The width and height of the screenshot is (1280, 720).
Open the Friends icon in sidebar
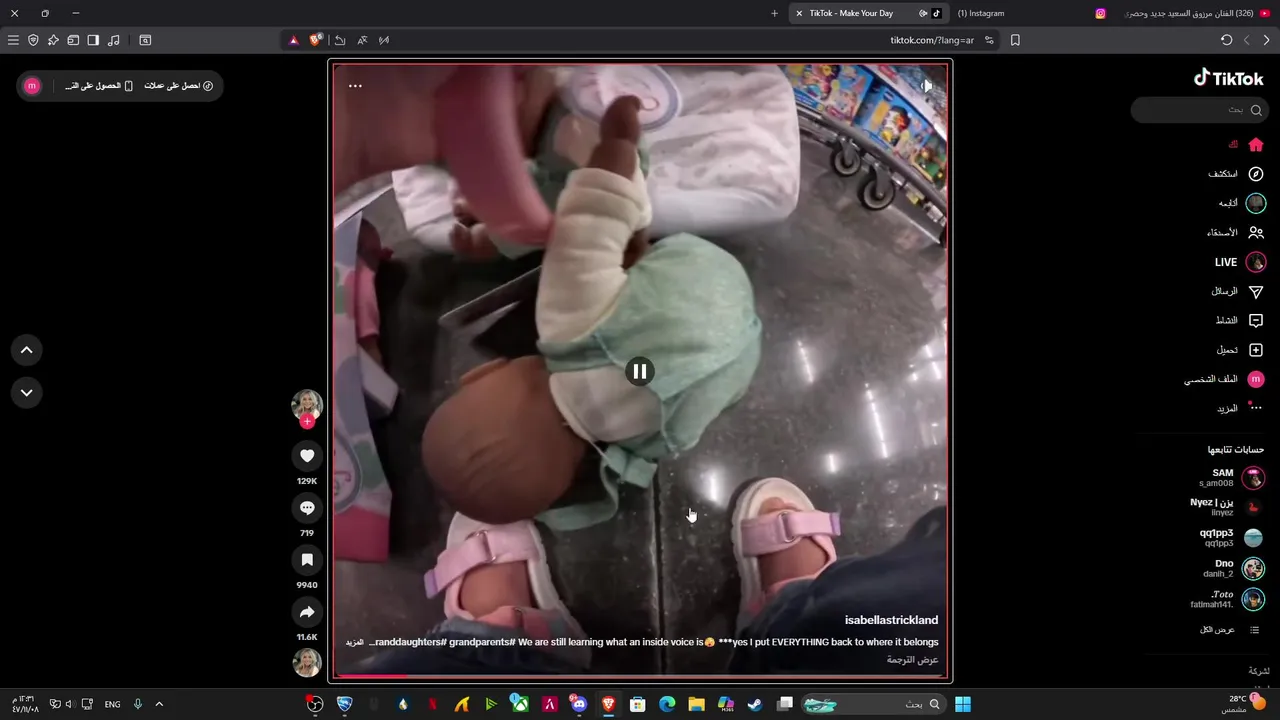point(1256,232)
